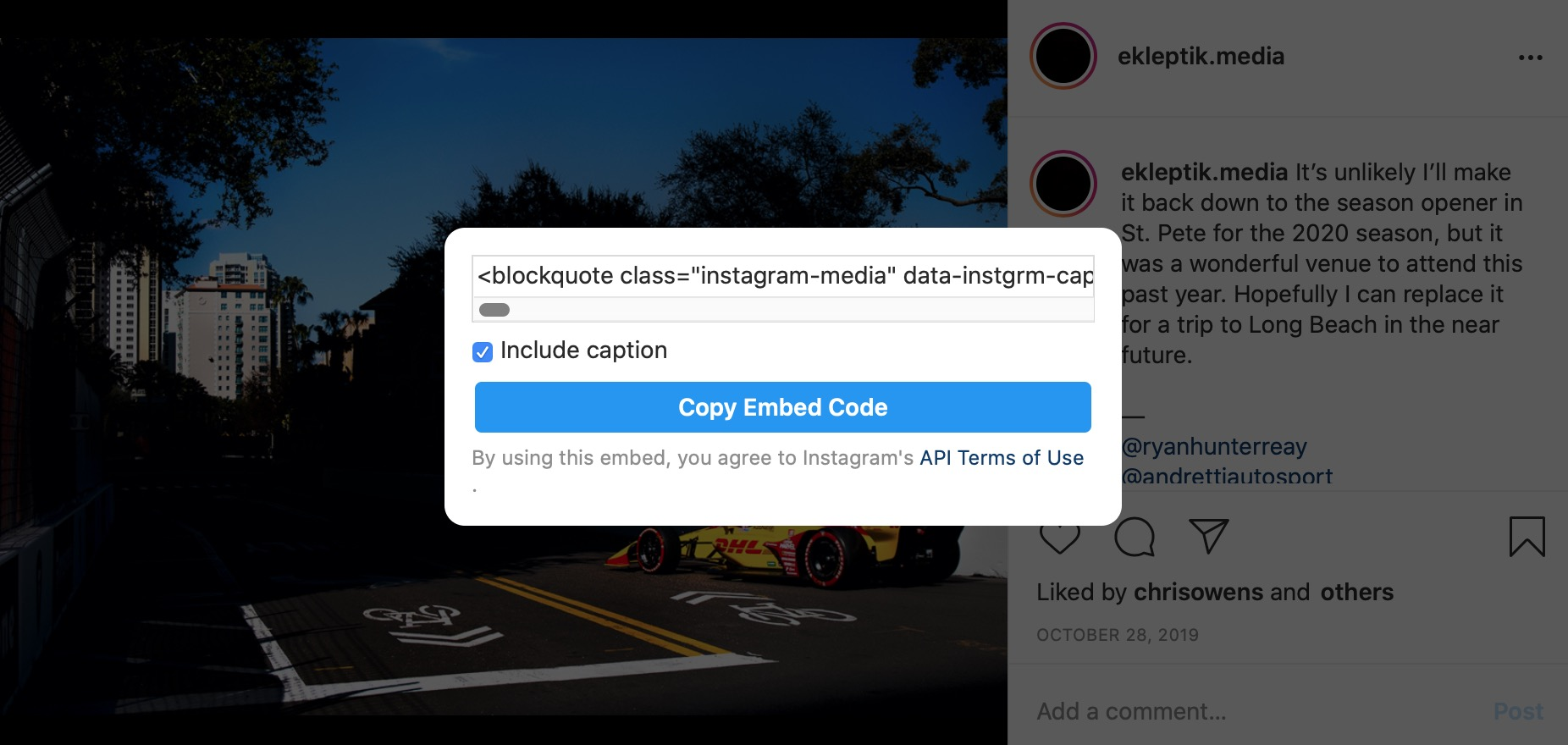The image size is (1568, 745).
Task: Open the API Terms of Use link
Action: coord(1002,458)
